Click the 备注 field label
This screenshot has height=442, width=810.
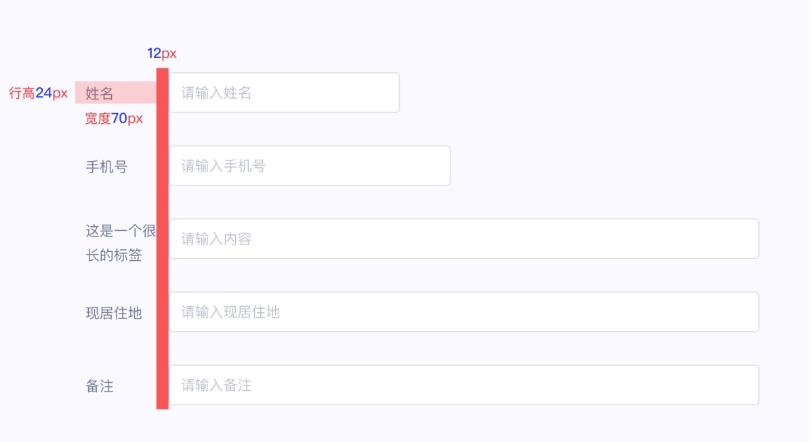tap(99, 386)
